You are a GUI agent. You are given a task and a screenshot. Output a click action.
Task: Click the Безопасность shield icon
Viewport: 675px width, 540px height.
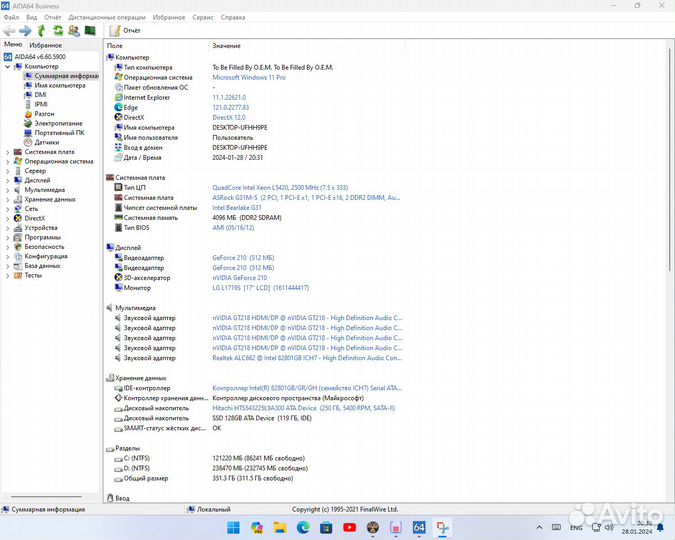pyautogui.click(x=18, y=247)
